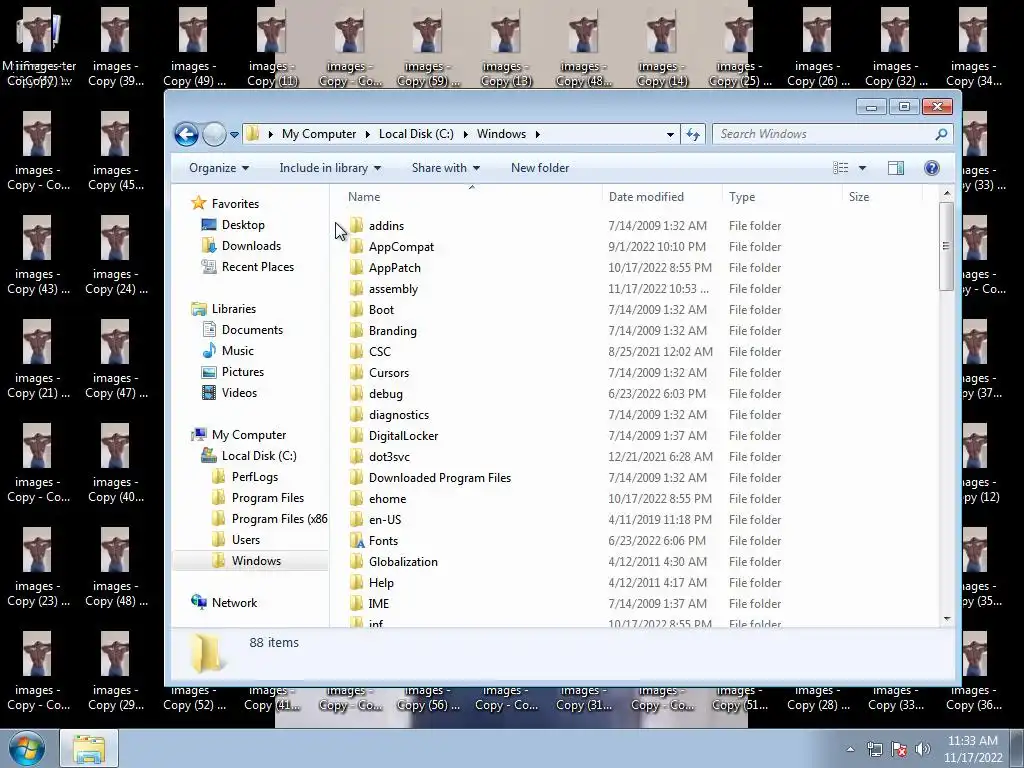
Task: Select the addins folder icon
Action: (357, 225)
